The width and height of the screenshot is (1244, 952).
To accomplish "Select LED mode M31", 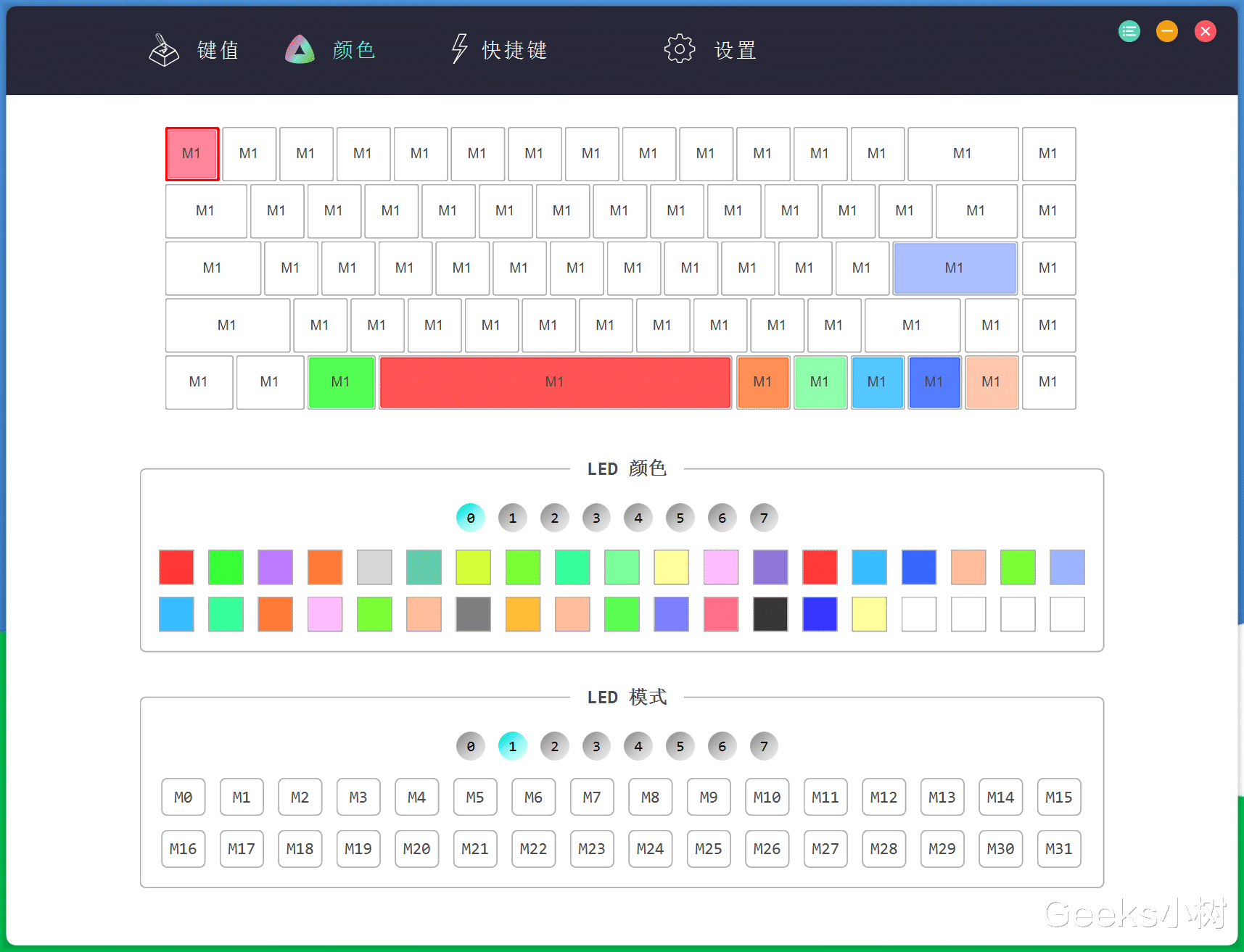I will pyautogui.click(x=1059, y=849).
